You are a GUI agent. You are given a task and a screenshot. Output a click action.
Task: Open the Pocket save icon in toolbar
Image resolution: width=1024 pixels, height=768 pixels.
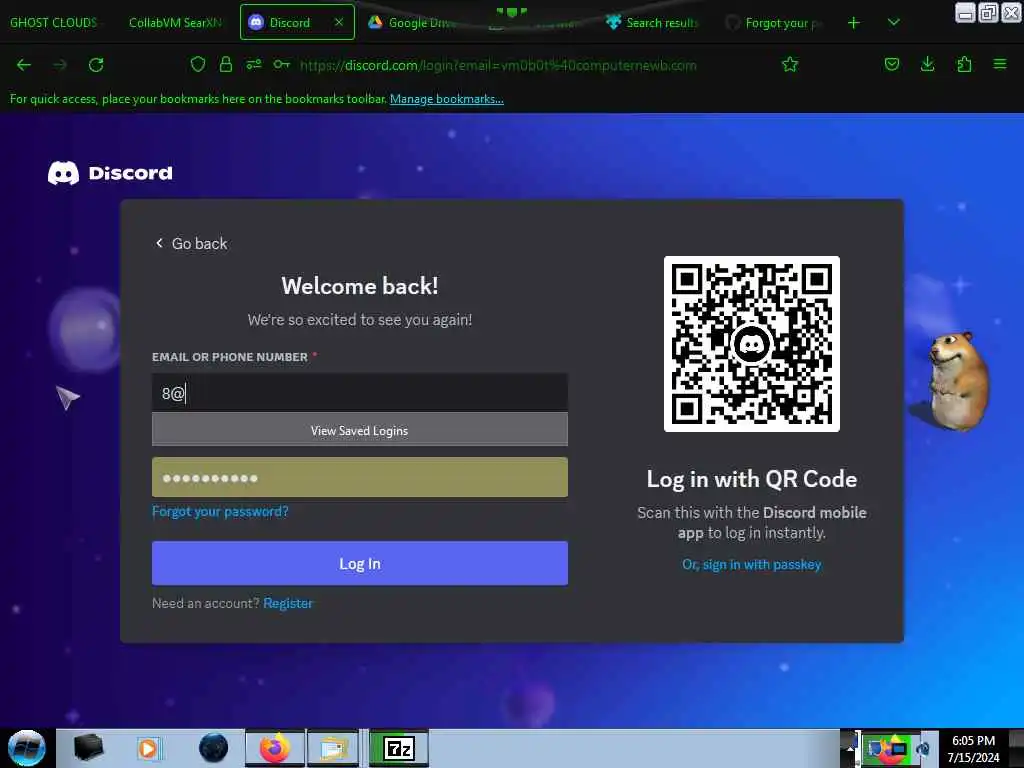tap(891, 64)
